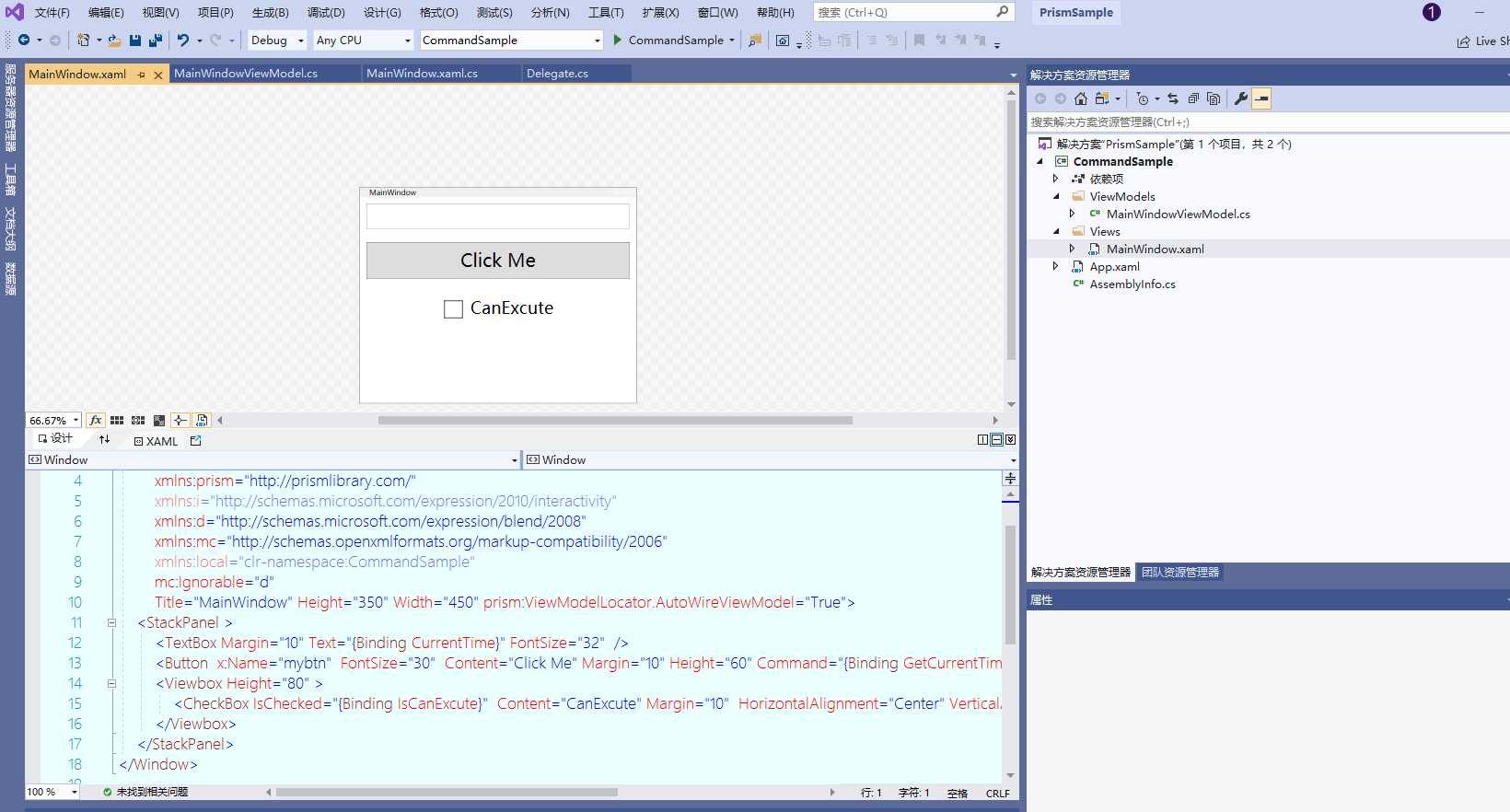This screenshot has height=812, width=1510.
Task: Open the Debug configuration dropdown
Action: tap(277, 40)
